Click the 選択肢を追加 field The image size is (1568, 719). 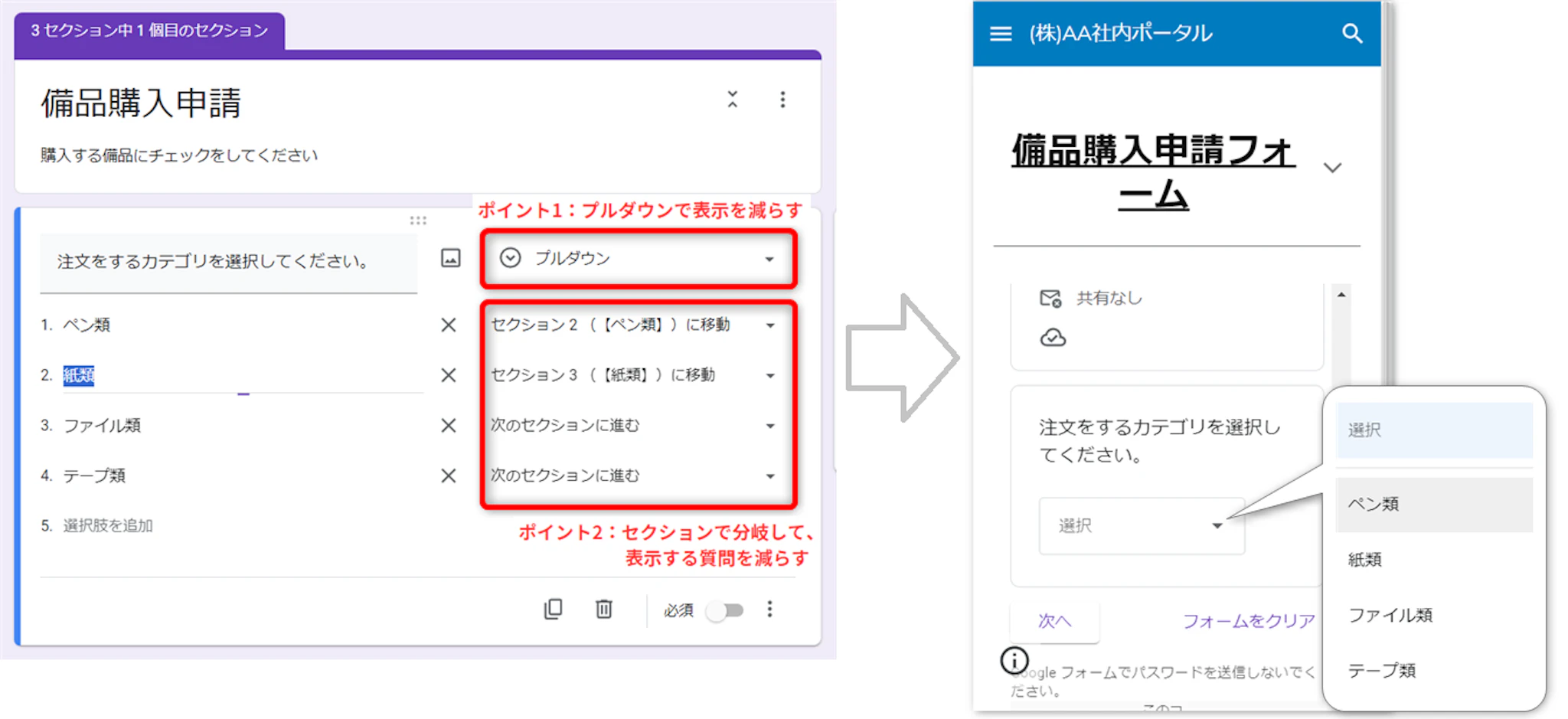[x=108, y=526]
